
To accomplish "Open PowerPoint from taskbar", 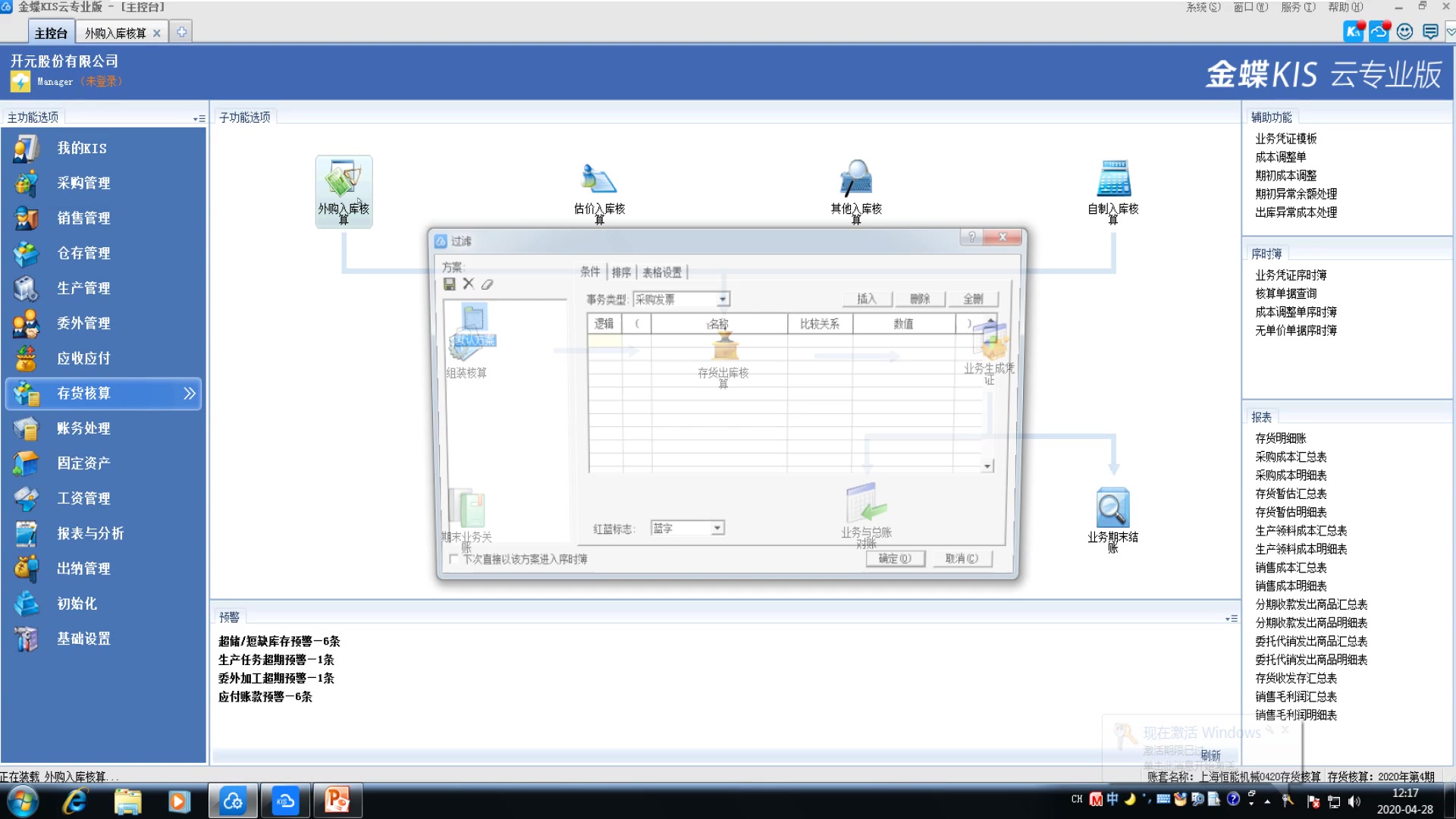I will click(x=337, y=801).
